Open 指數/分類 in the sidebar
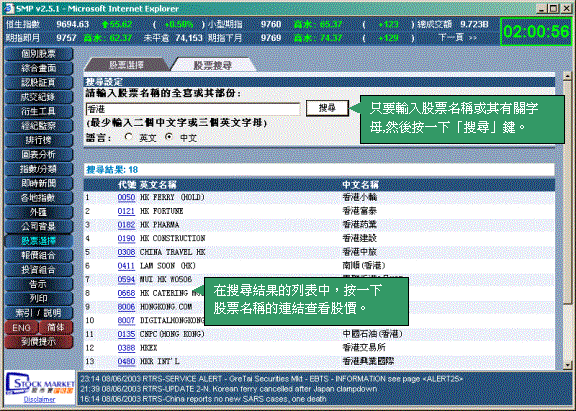The height and width of the screenshot is (411, 576). [39, 169]
